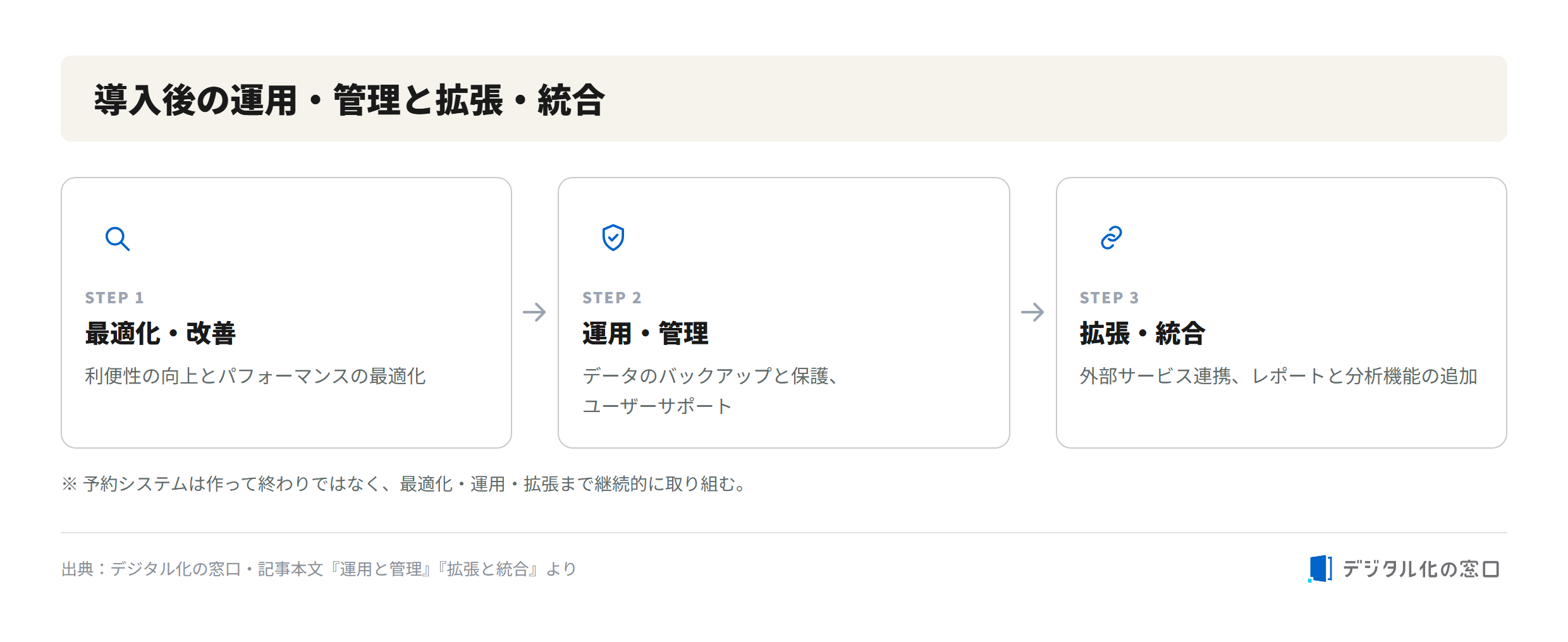Image resolution: width=1568 pixels, height=642 pixels.
Task: Select the 最適化・改善 heading
Action: pyautogui.click(x=161, y=333)
